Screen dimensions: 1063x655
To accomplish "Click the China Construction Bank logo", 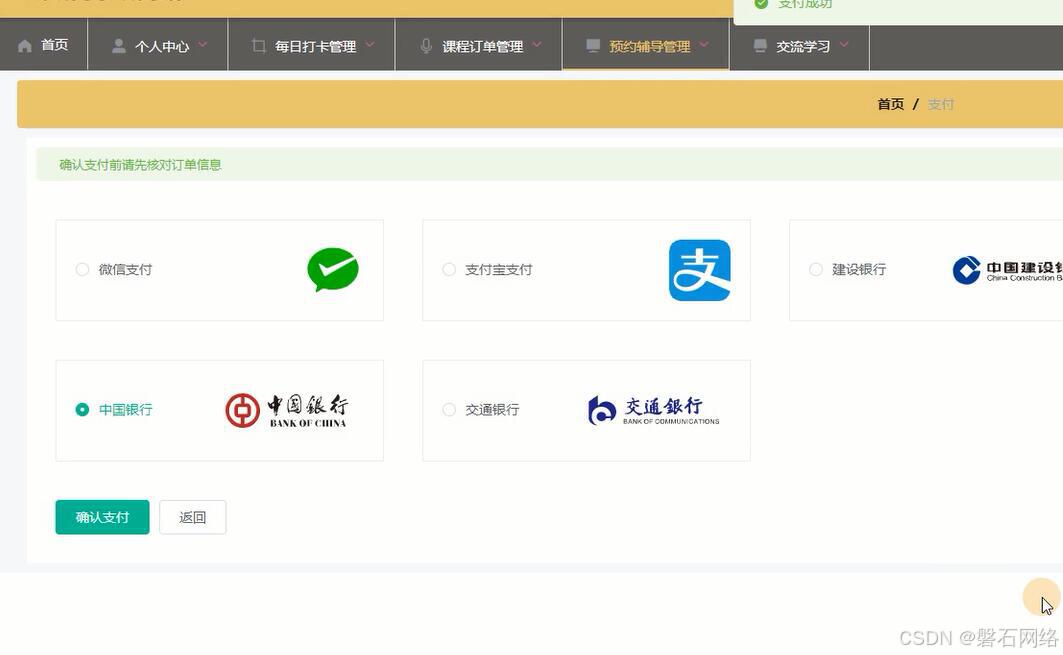I will coord(1007,270).
